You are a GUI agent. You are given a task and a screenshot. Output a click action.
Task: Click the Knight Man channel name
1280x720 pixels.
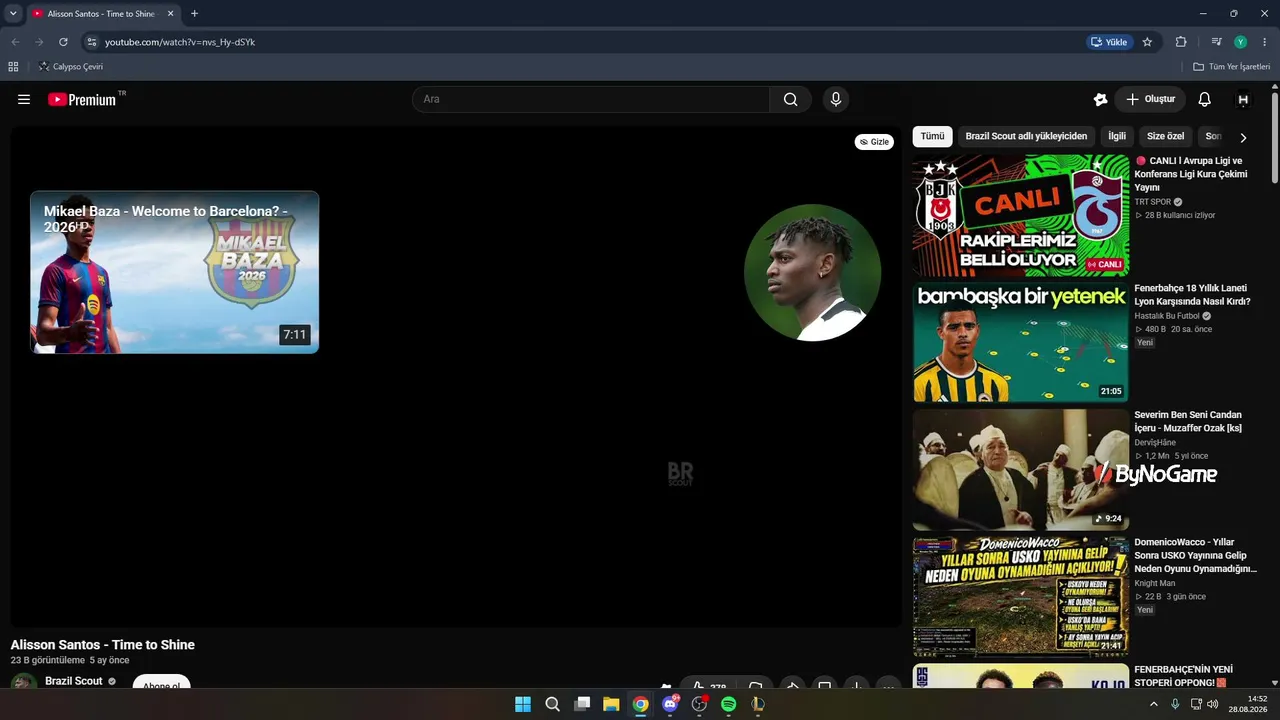(1154, 583)
